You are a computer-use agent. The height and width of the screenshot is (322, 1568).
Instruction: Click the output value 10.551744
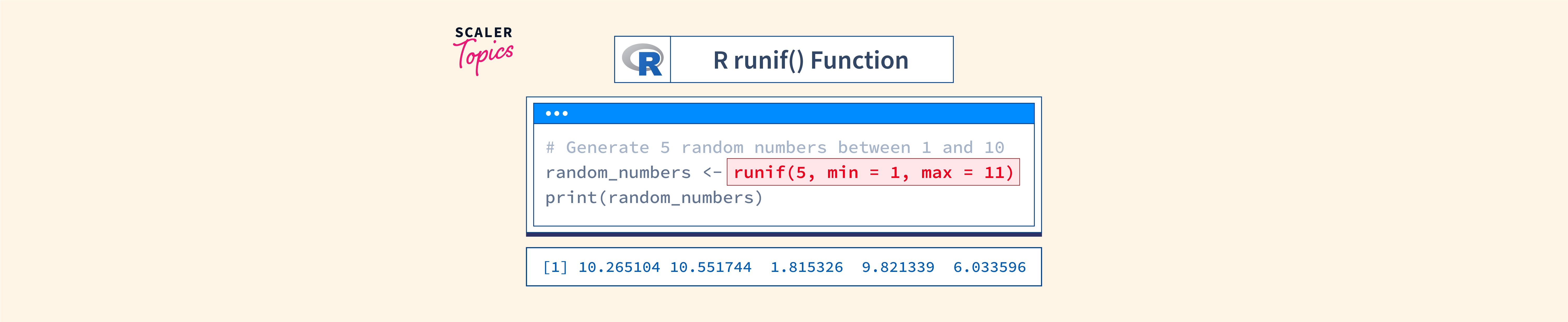pos(710,267)
